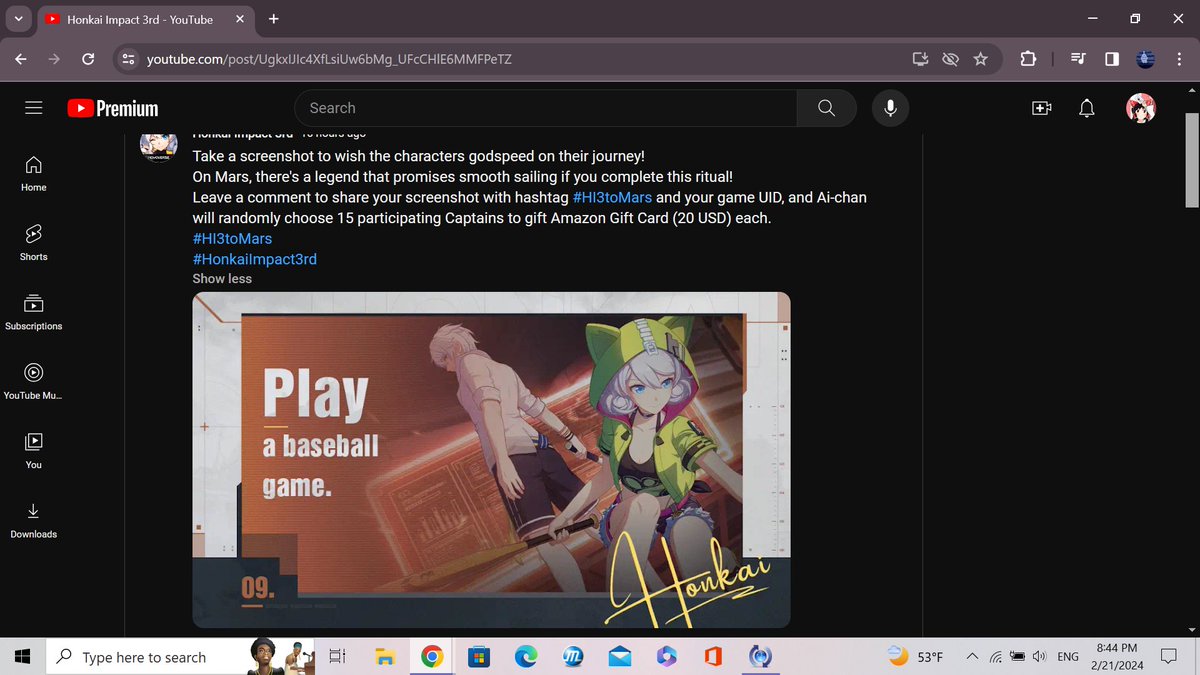Switch to Chrome on the taskbar
Image resolution: width=1200 pixels, height=675 pixels.
432,657
